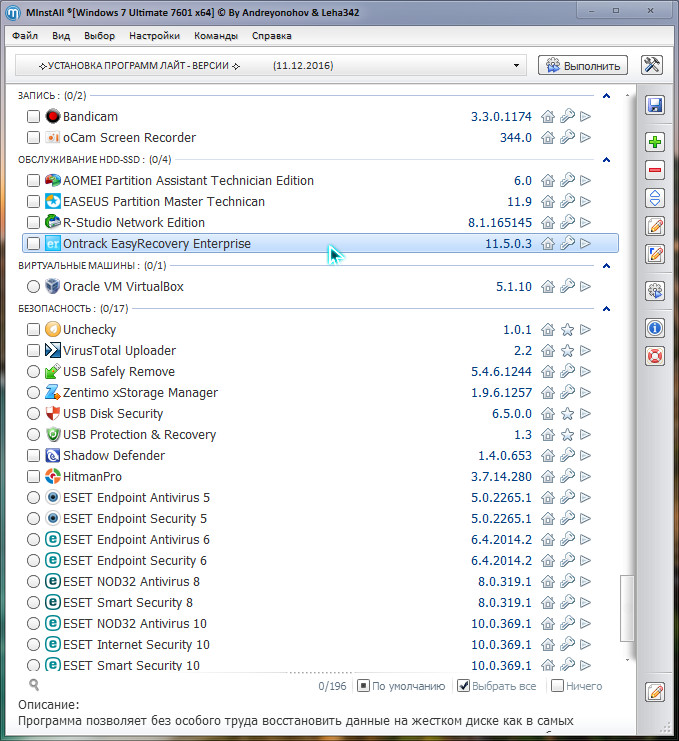This screenshot has width=679, height=741.
Task: Select the USB Protection & Recovery entry
Action: coord(139,435)
